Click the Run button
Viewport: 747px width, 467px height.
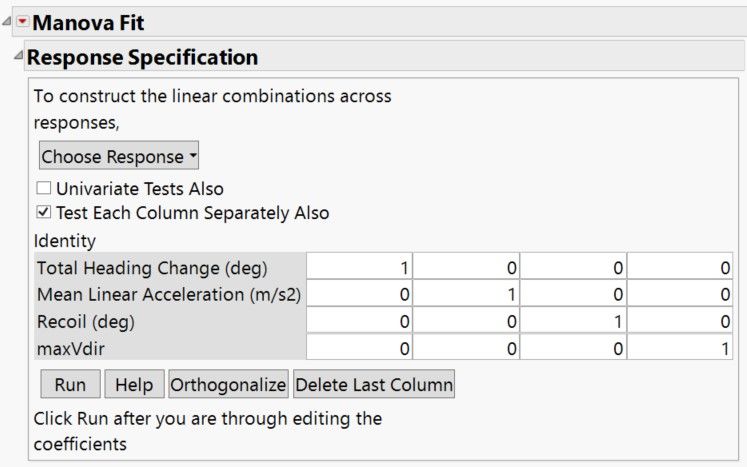pyautogui.click(x=71, y=384)
